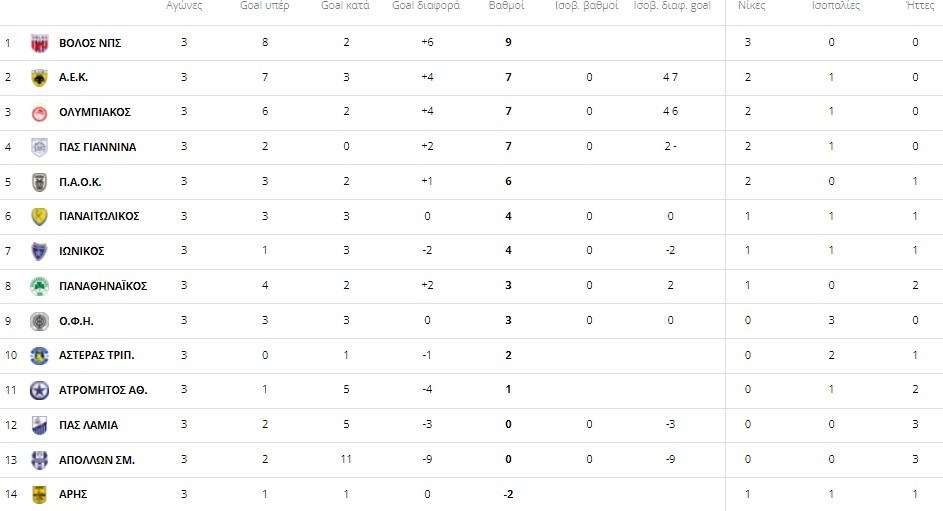The width and height of the screenshot is (943, 511).
Task: Click the Νίκες column header
Action: 747,6
